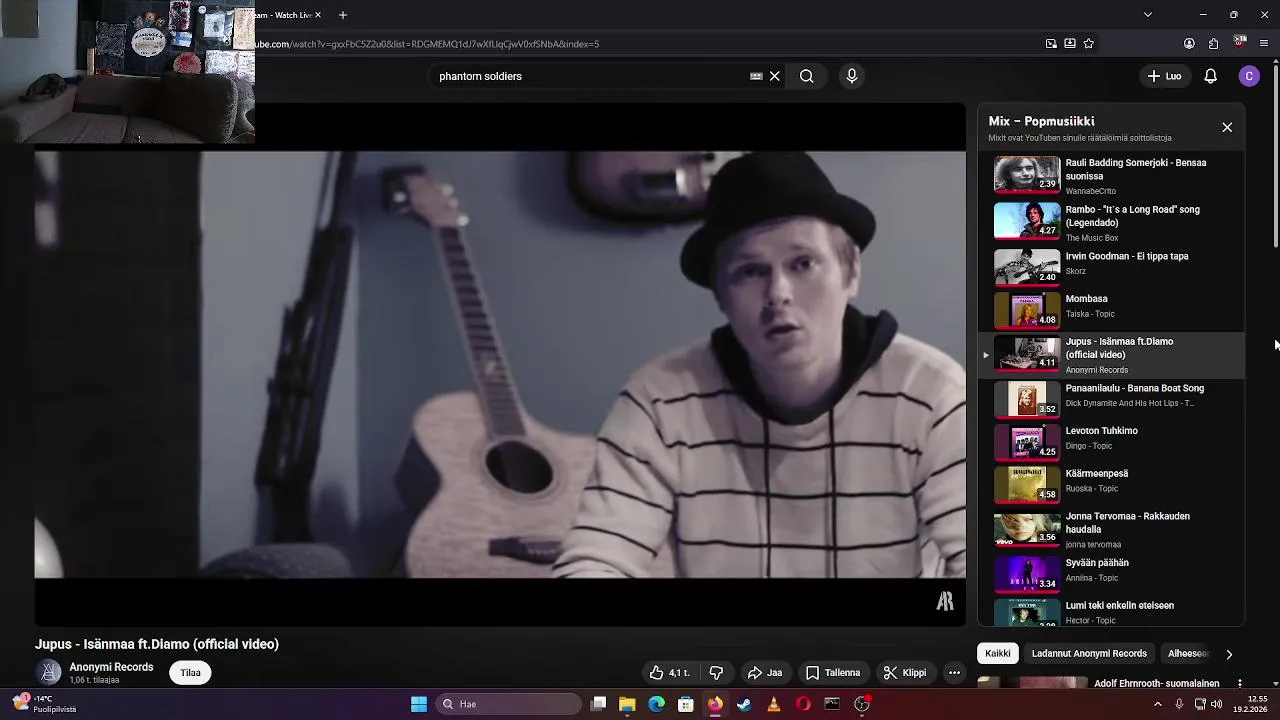Dislike the video with thumbs down
The width and height of the screenshot is (1280, 720).
click(x=716, y=673)
